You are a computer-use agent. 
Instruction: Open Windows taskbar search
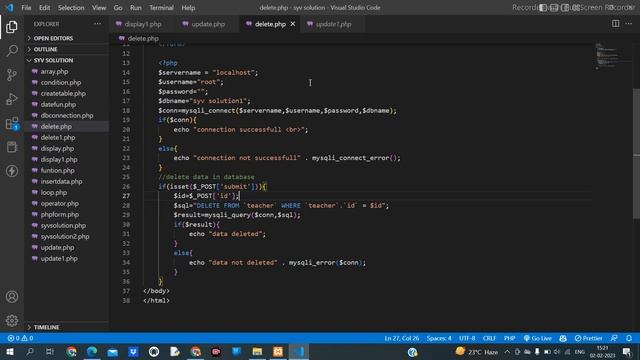coord(30,351)
